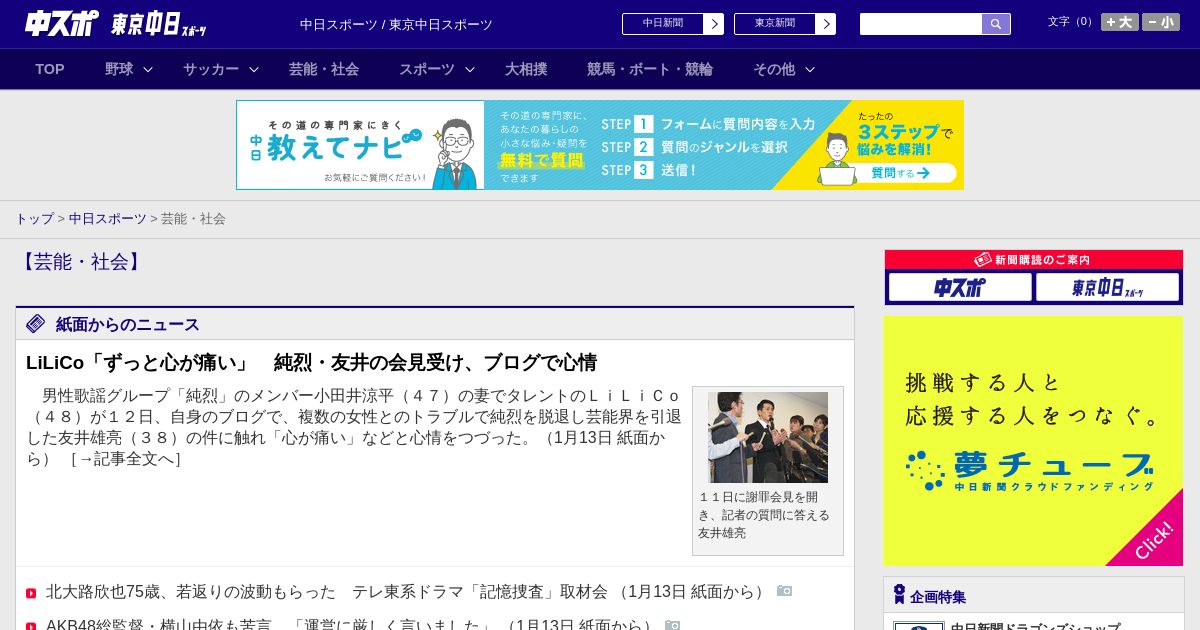Viewport: 1200px width, 630px height.
Task: Go to TOP in navigation bar
Action: [x=50, y=69]
